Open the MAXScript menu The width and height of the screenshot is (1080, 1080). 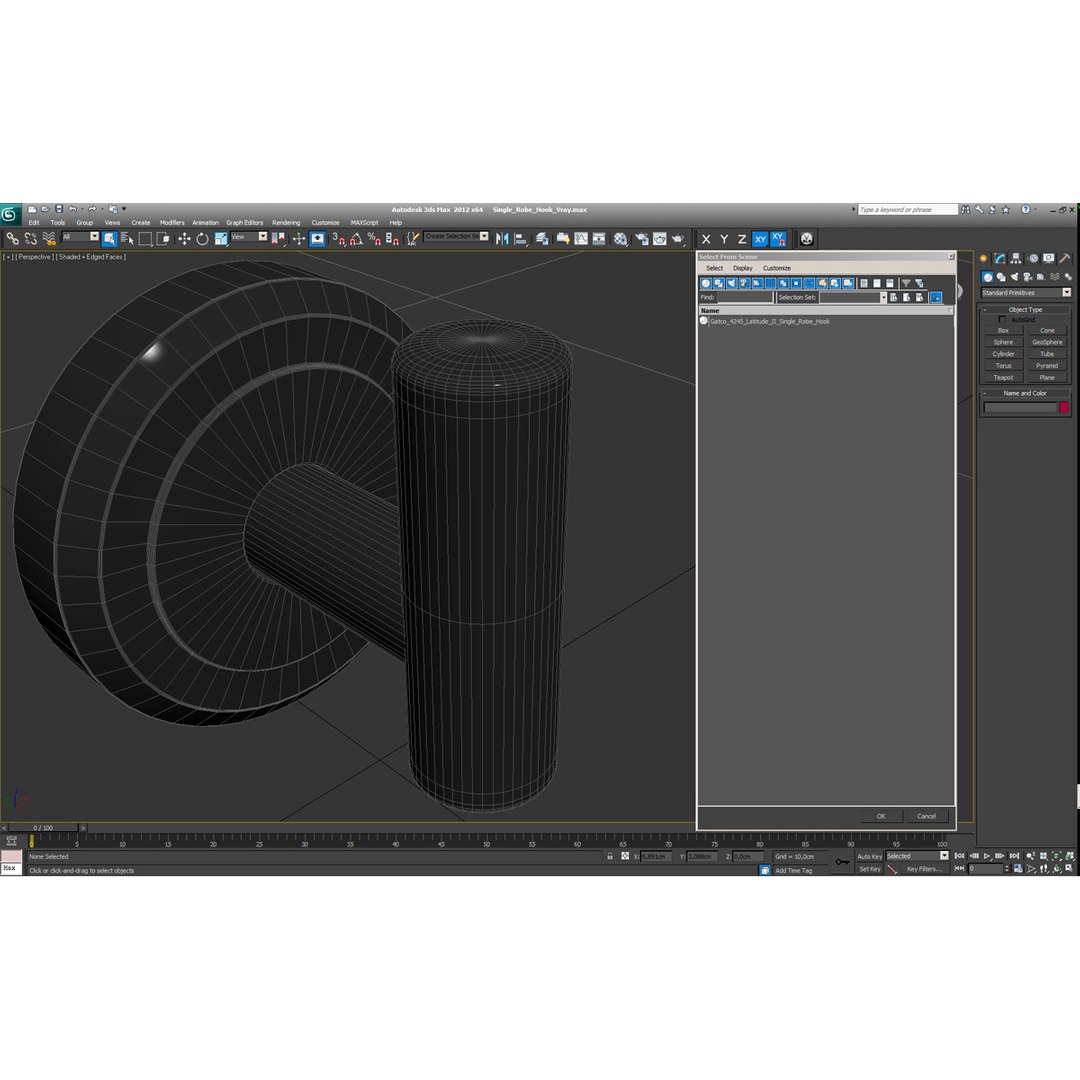click(x=364, y=222)
